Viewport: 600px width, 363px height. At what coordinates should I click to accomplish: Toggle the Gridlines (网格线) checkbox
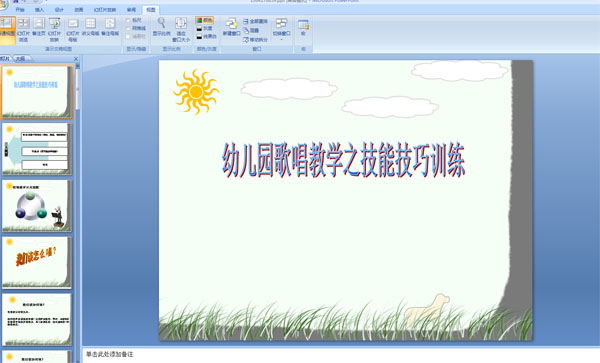point(135,28)
